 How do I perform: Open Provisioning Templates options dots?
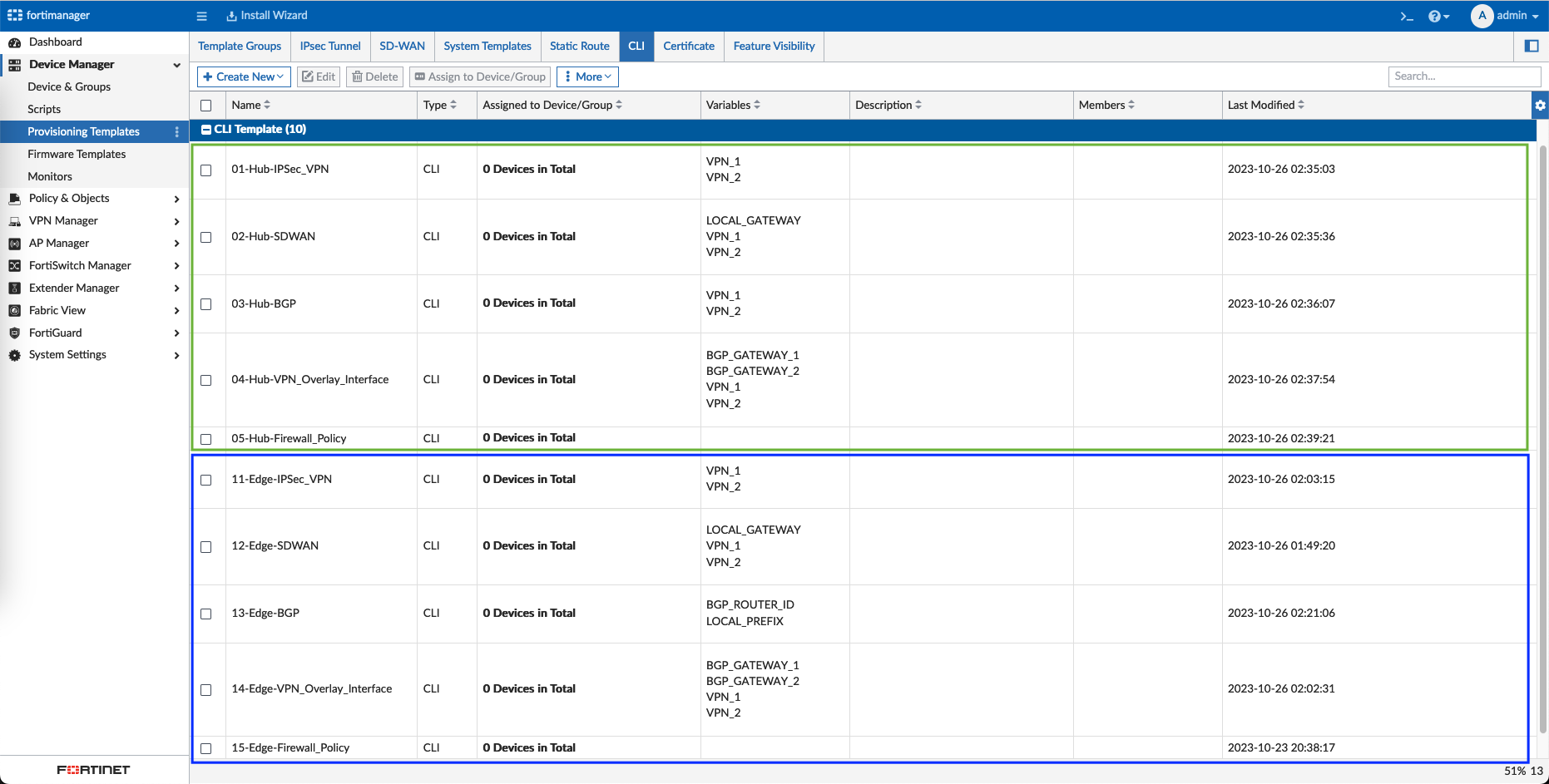[x=176, y=132]
